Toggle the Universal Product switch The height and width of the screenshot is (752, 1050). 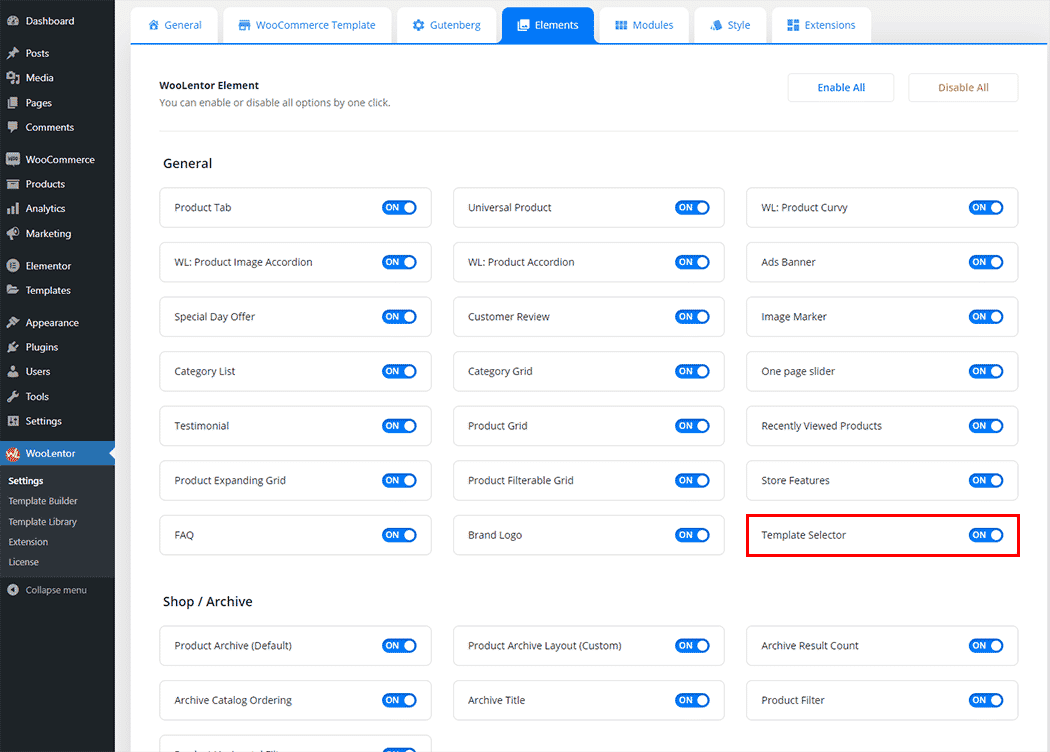point(692,208)
